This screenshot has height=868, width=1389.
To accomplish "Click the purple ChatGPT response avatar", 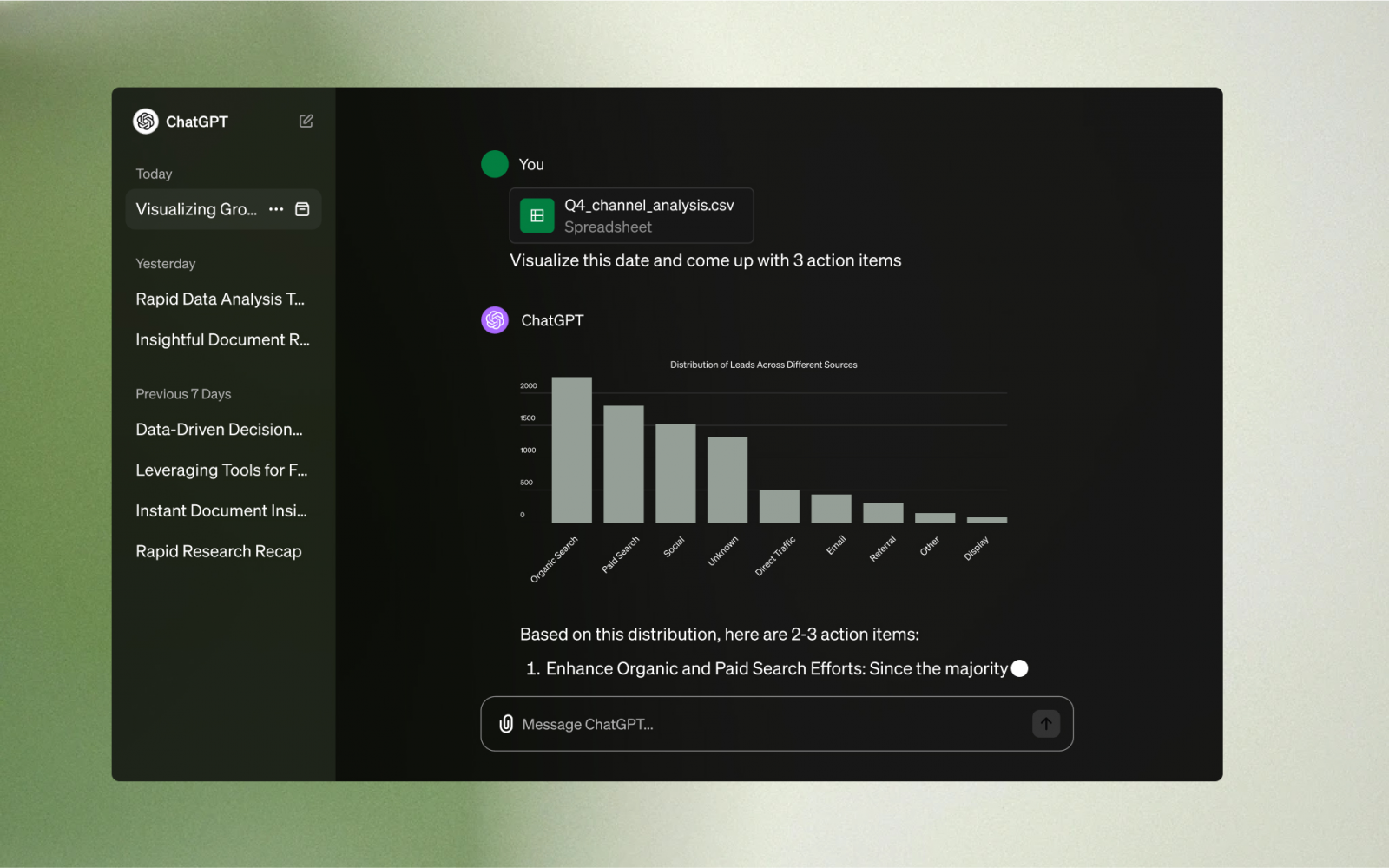I will (495, 320).
